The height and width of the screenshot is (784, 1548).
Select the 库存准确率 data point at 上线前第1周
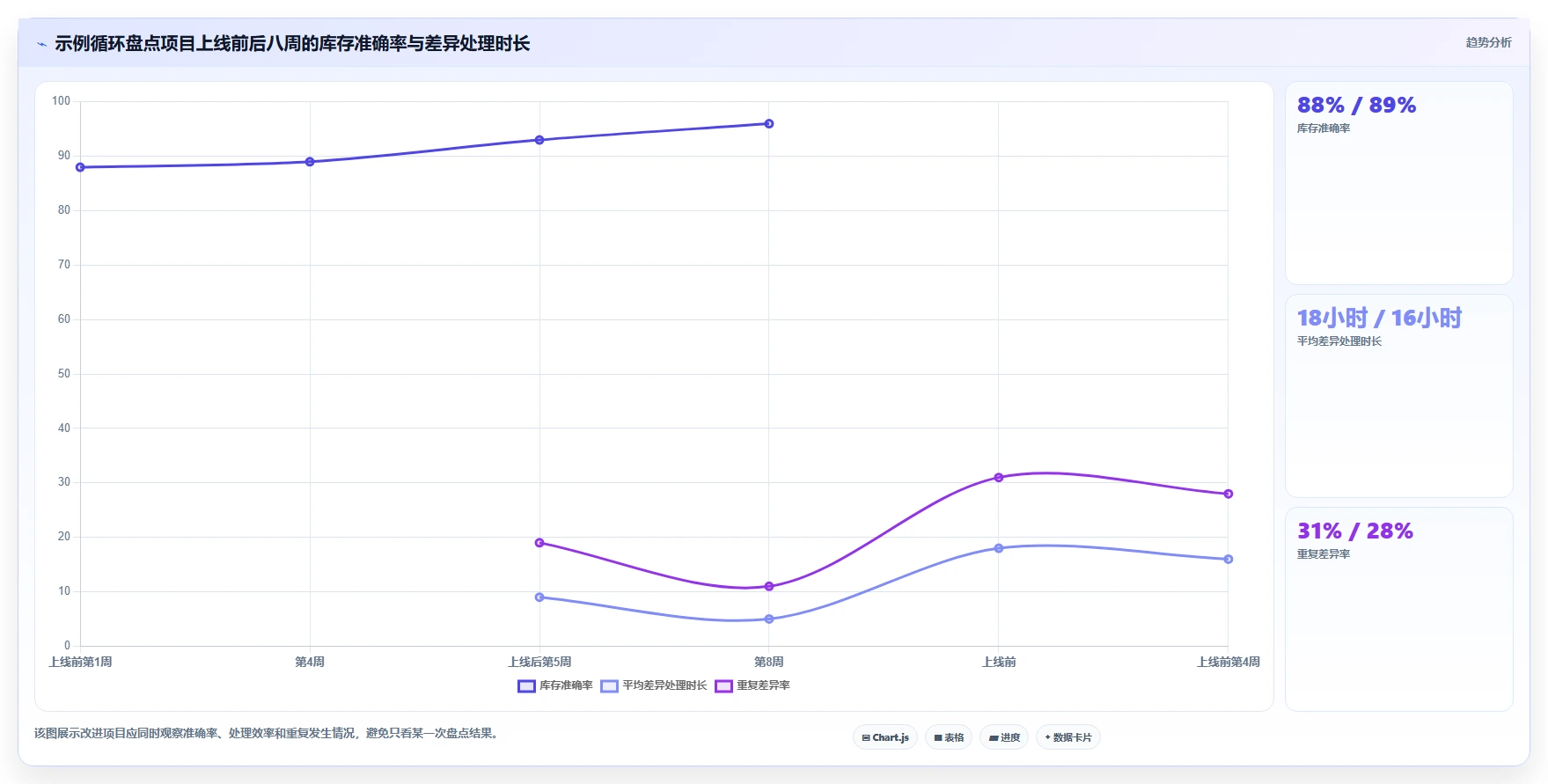point(80,167)
